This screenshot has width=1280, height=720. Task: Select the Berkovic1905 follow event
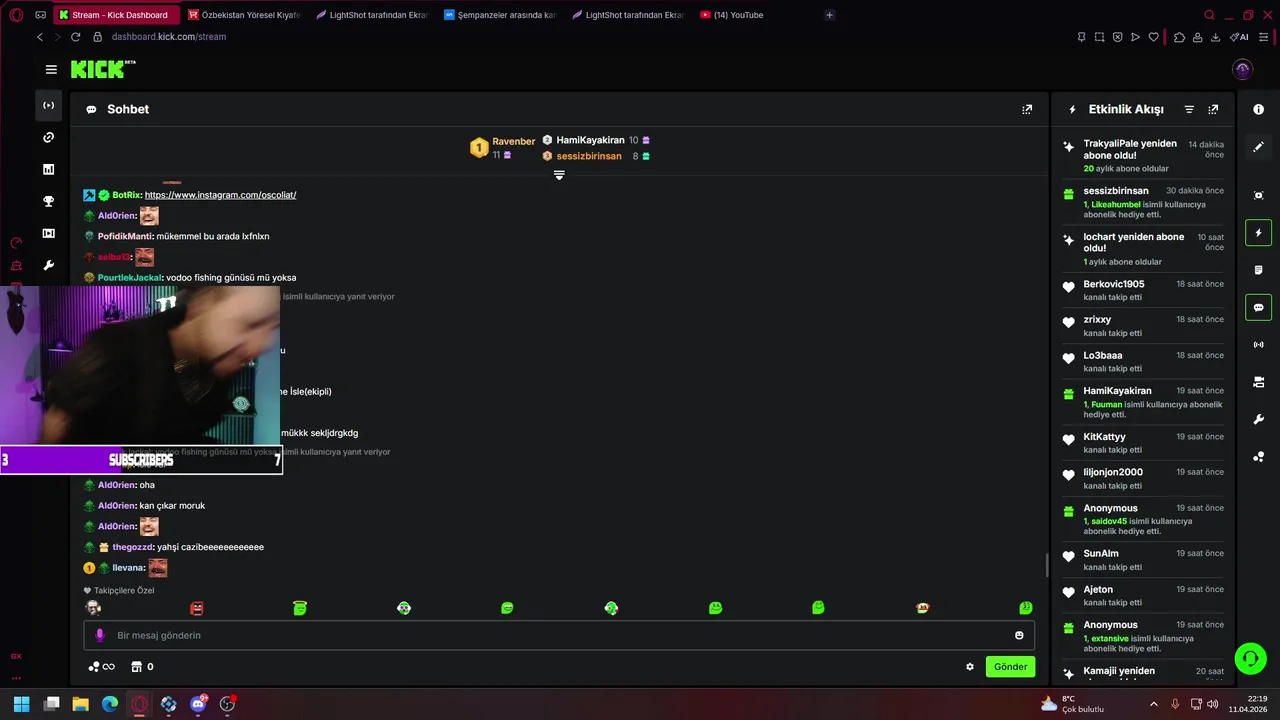coord(1143,290)
